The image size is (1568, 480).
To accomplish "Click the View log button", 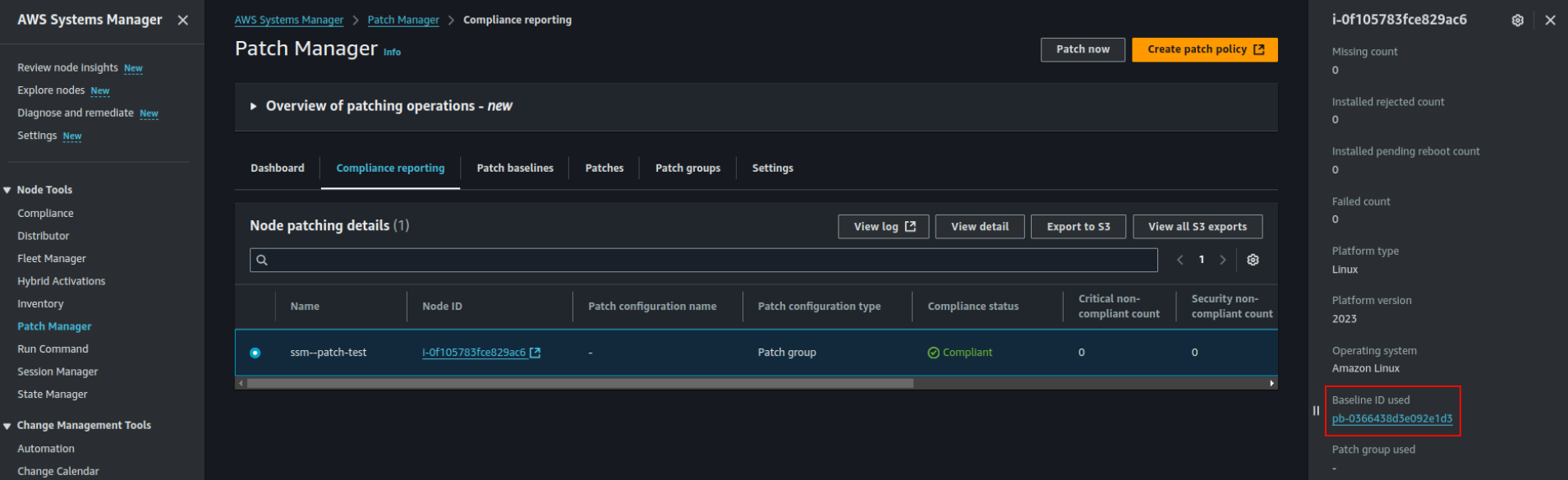I will [x=884, y=227].
